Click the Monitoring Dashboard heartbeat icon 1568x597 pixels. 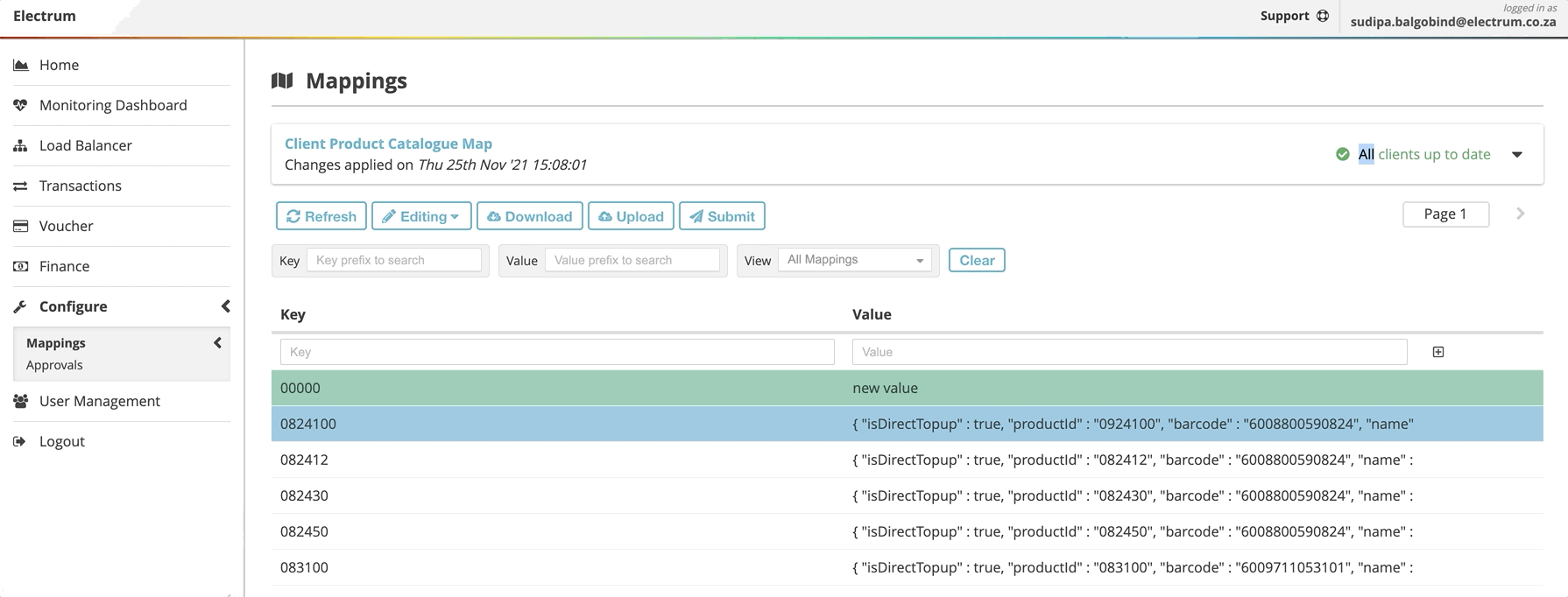click(x=20, y=105)
